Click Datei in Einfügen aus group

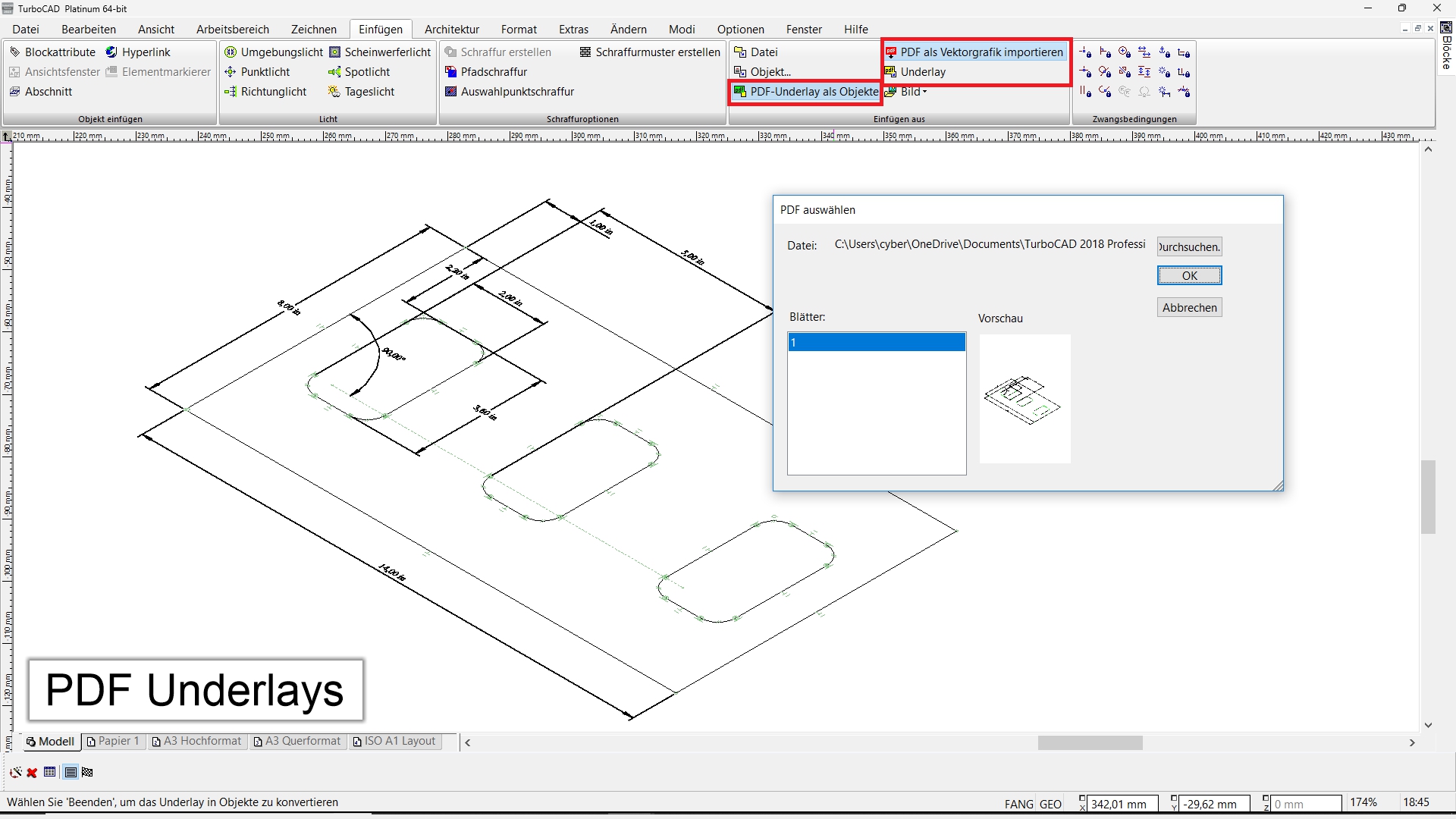pyautogui.click(x=756, y=52)
